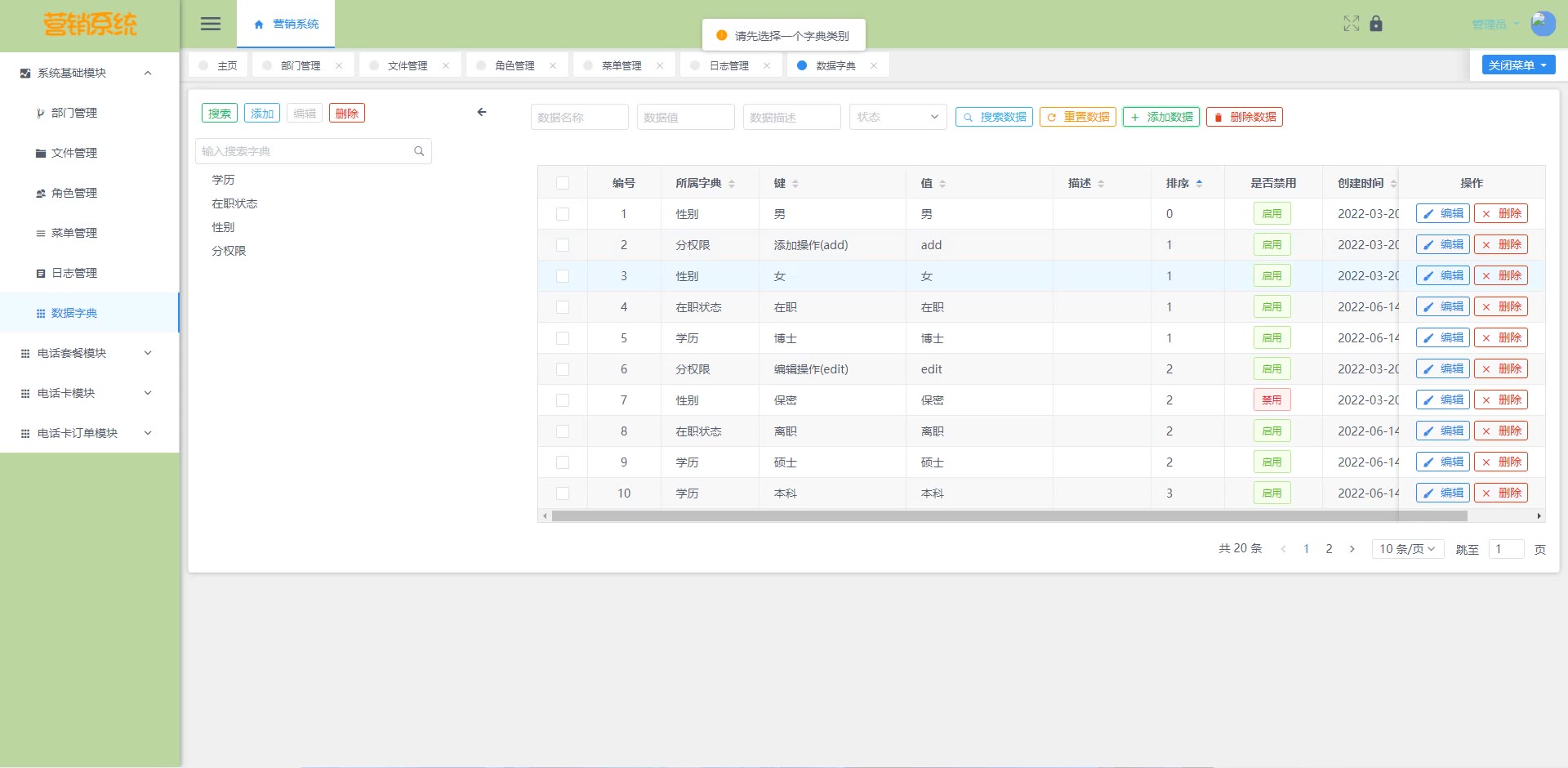Focus the 数据名称 input field
The image size is (1568, 768).
(580, 117)
